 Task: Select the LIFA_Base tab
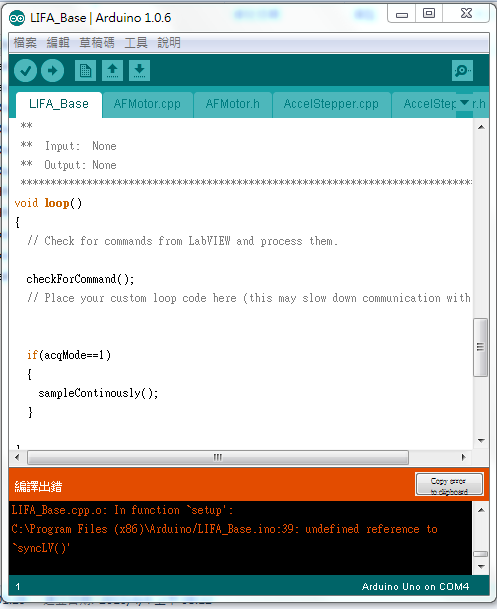59,104
